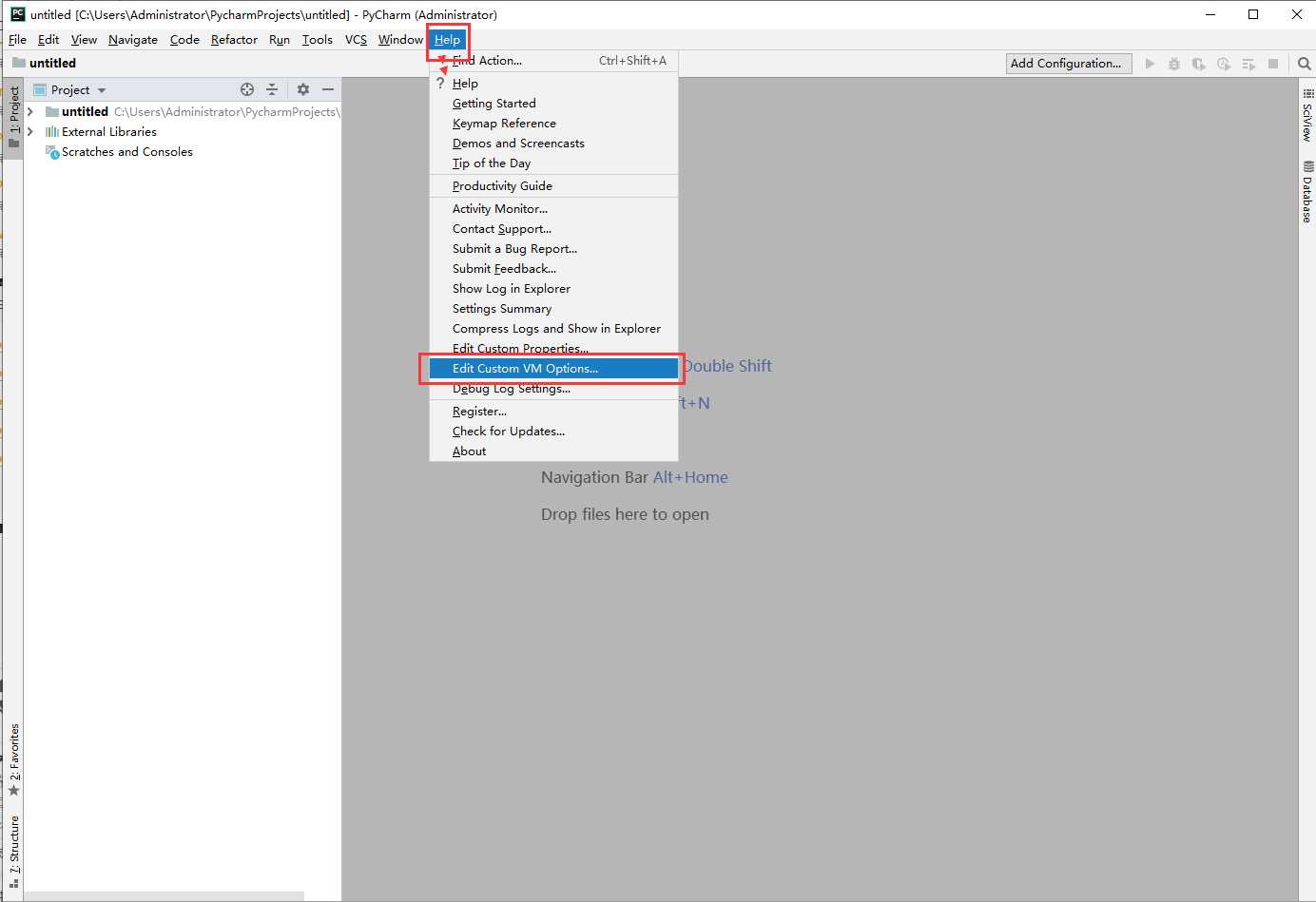Expand the External Libraries node
The image size is (1316, 902).
pos(30,132)
